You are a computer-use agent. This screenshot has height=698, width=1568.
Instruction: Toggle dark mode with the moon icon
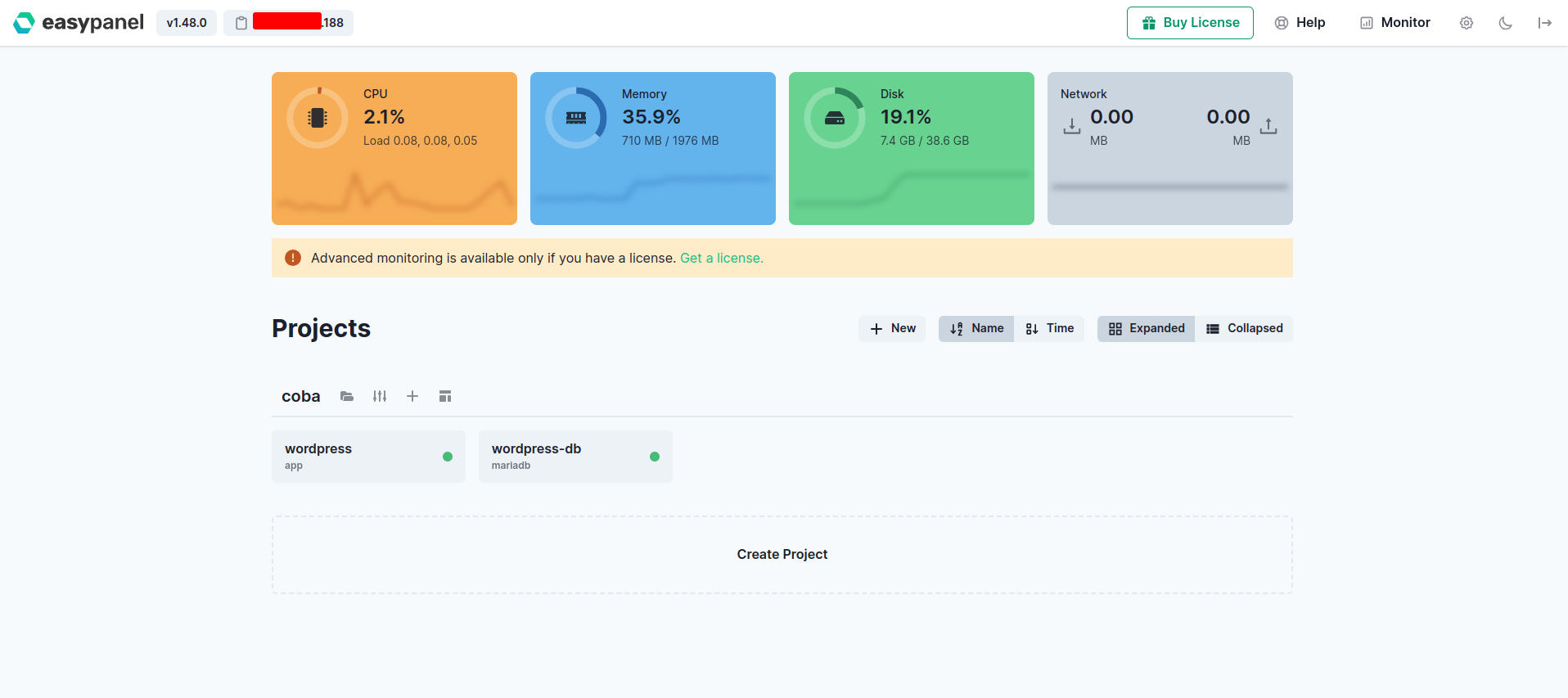coord(1506,23)
